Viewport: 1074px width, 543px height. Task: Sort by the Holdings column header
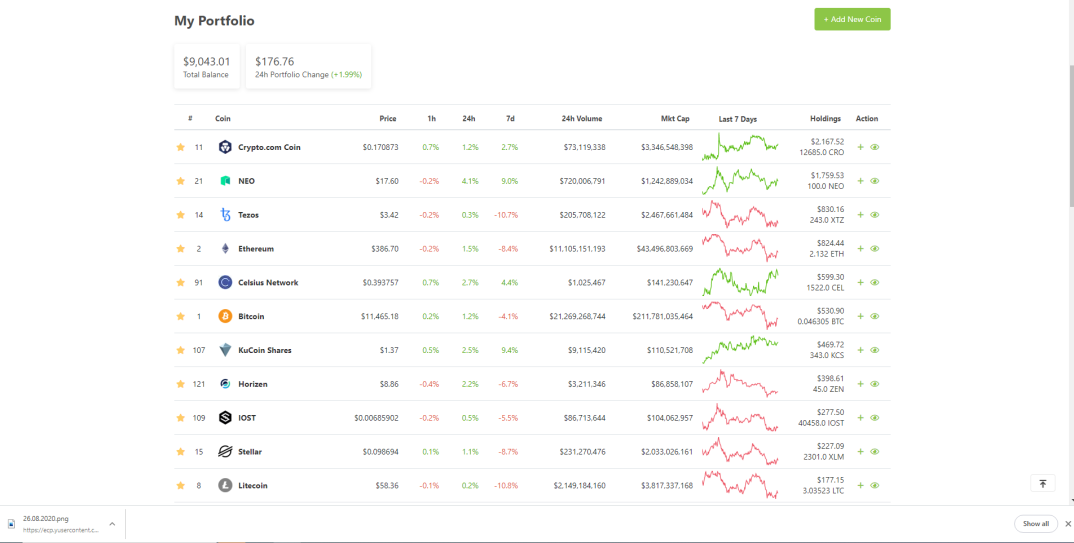825,118
